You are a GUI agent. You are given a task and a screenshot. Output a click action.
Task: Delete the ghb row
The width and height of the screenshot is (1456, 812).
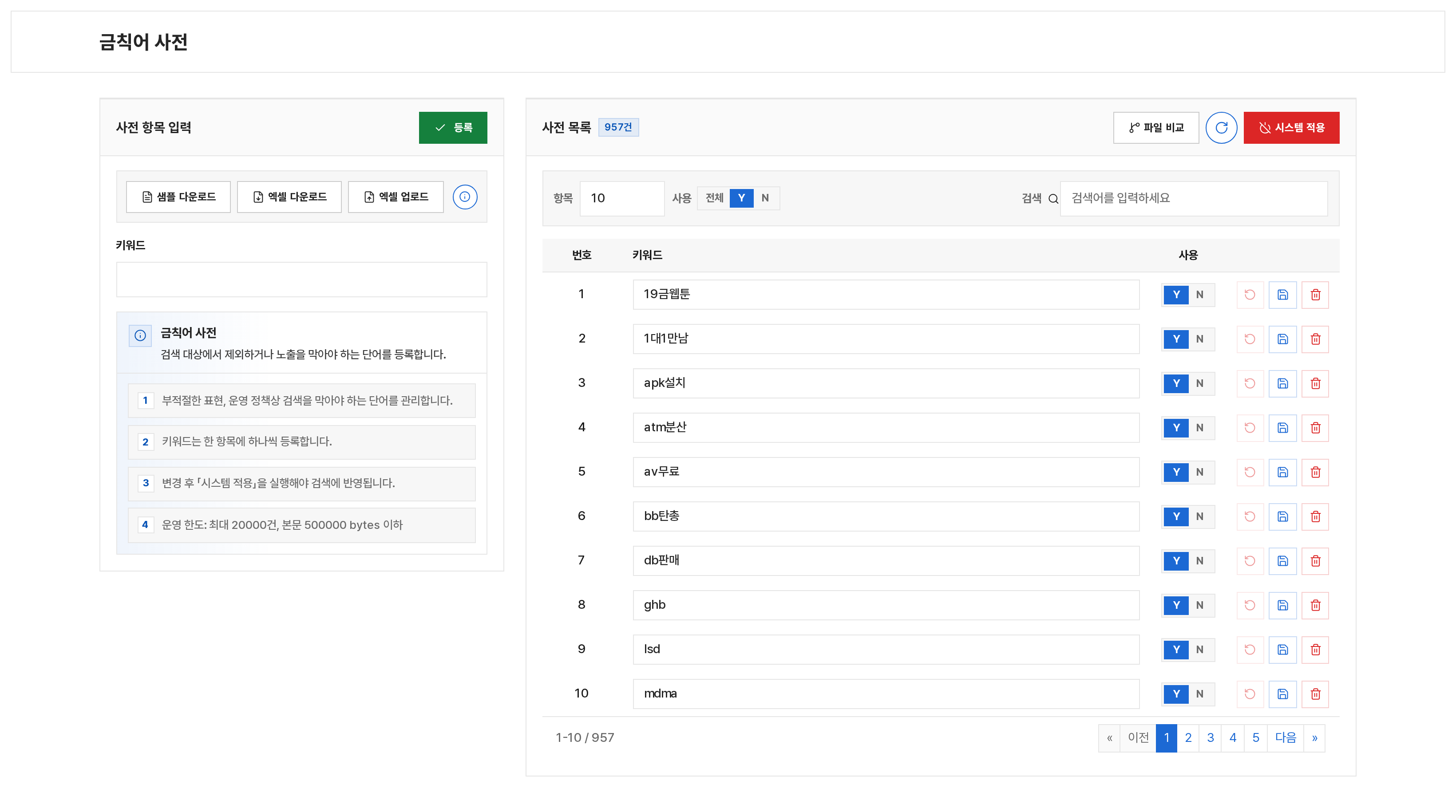click(x=1315, y=605)
